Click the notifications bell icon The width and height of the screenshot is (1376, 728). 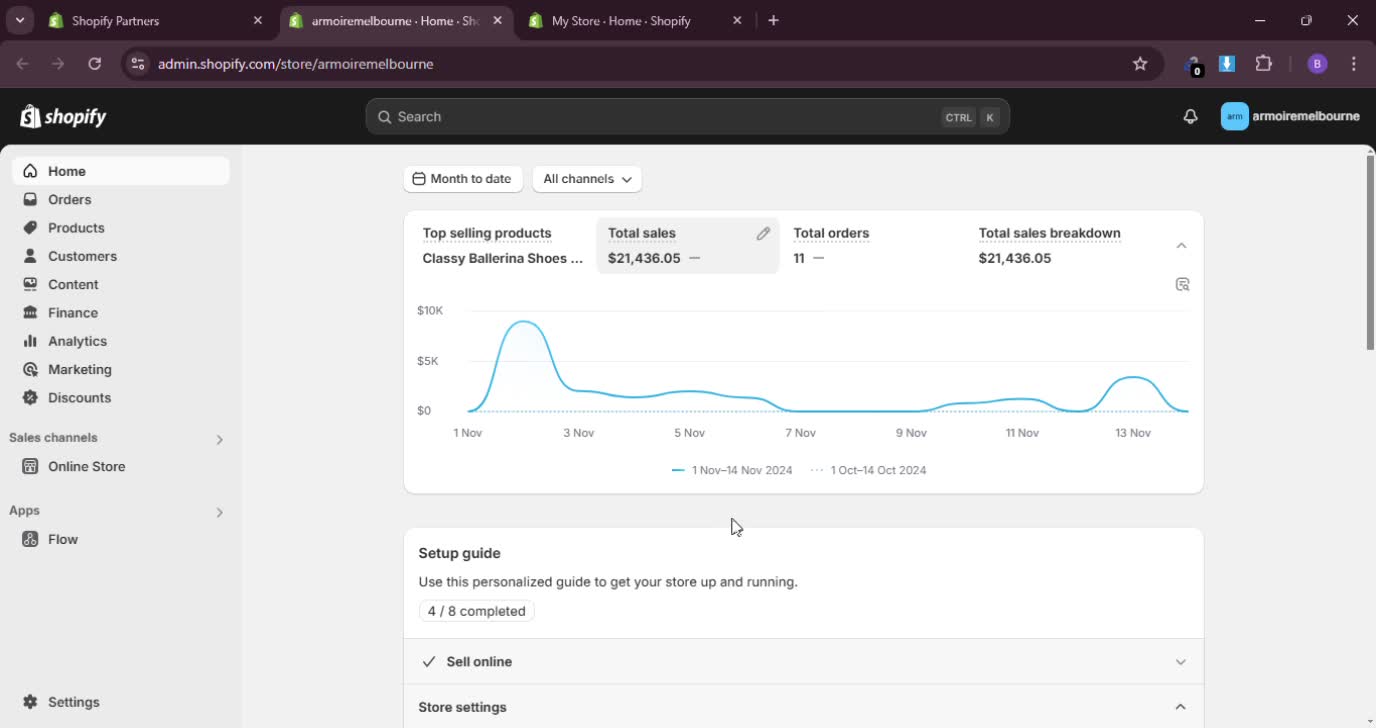pyautogui.click(x=1190, y=117)
